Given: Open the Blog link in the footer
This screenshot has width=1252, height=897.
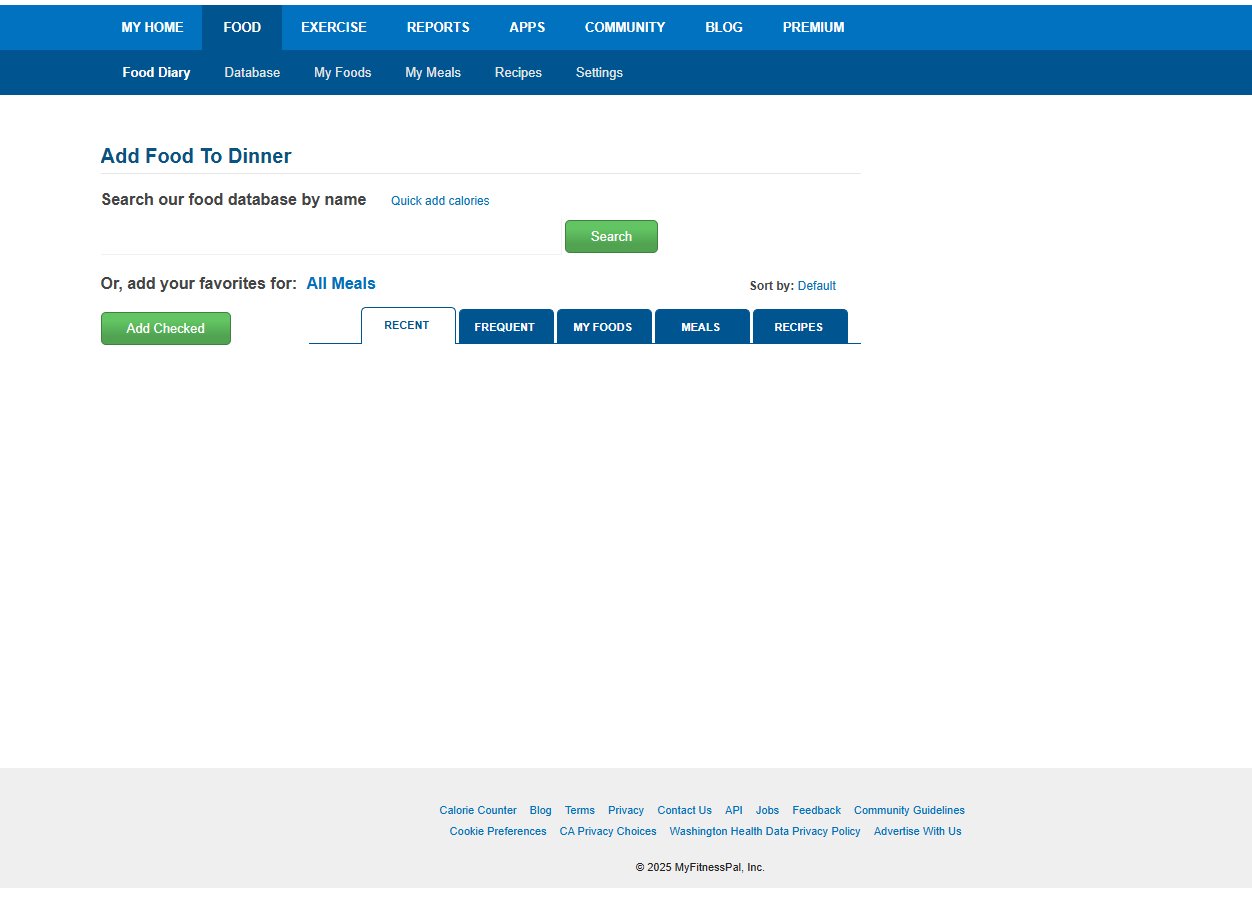Looking at the screenshot, I should 541,810.
